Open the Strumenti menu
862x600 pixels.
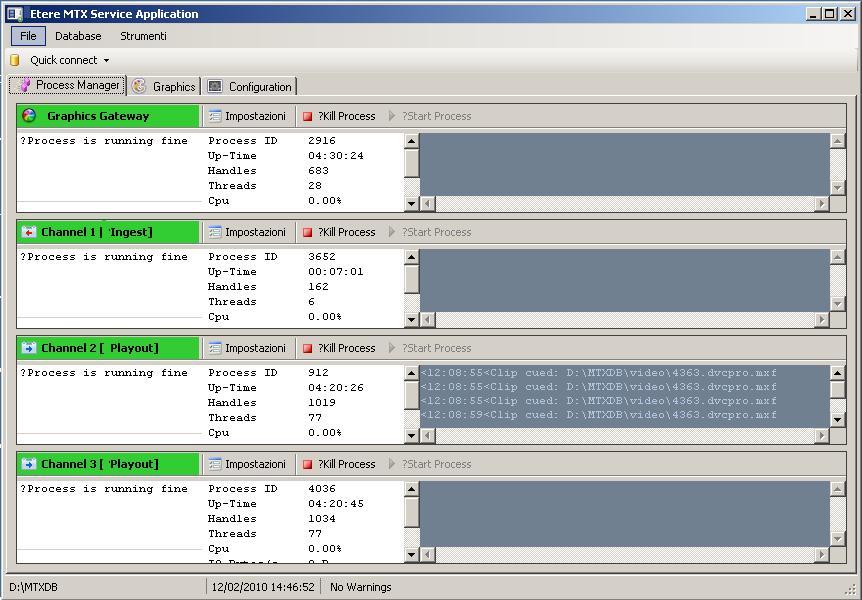143,36
